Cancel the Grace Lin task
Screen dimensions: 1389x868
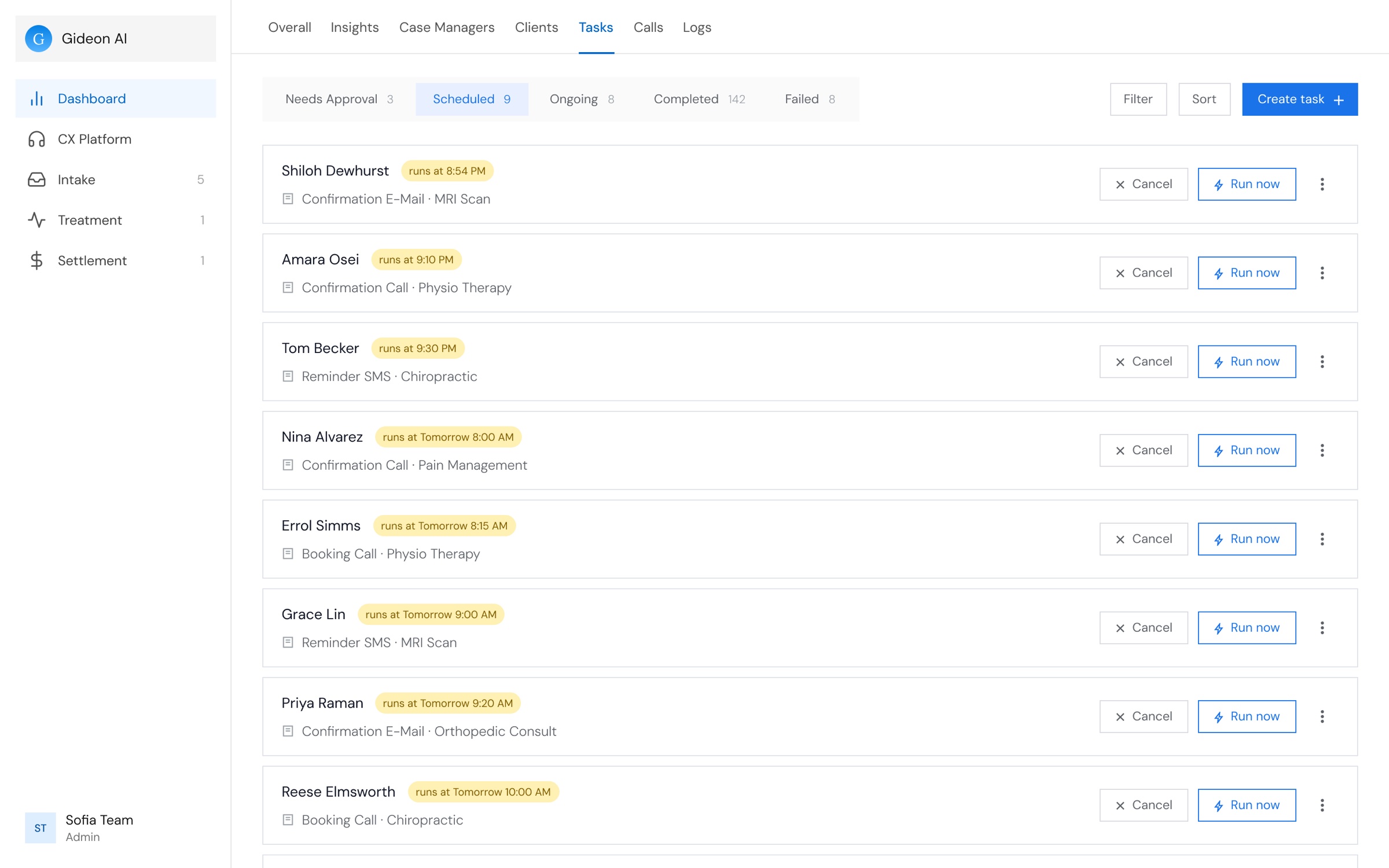coord(1144,628)
